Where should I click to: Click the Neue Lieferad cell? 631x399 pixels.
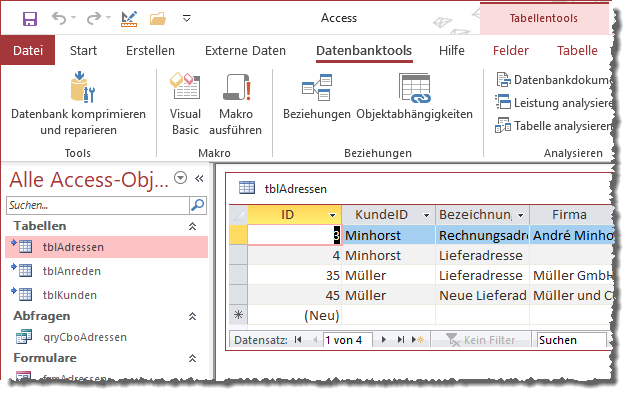click(482, 296)
